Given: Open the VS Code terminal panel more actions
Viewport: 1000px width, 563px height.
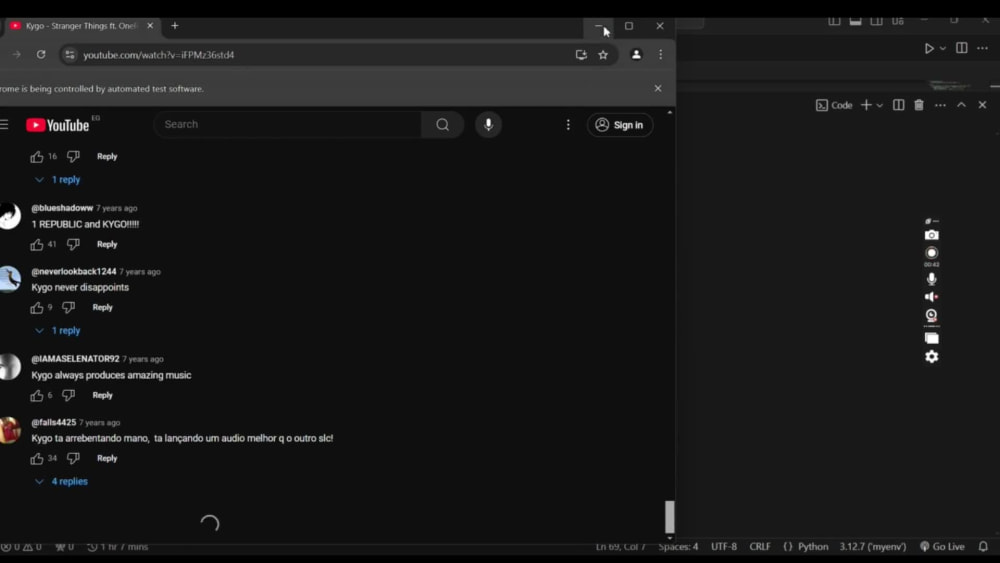Looking at the screenshot, I should coord(940,105).
